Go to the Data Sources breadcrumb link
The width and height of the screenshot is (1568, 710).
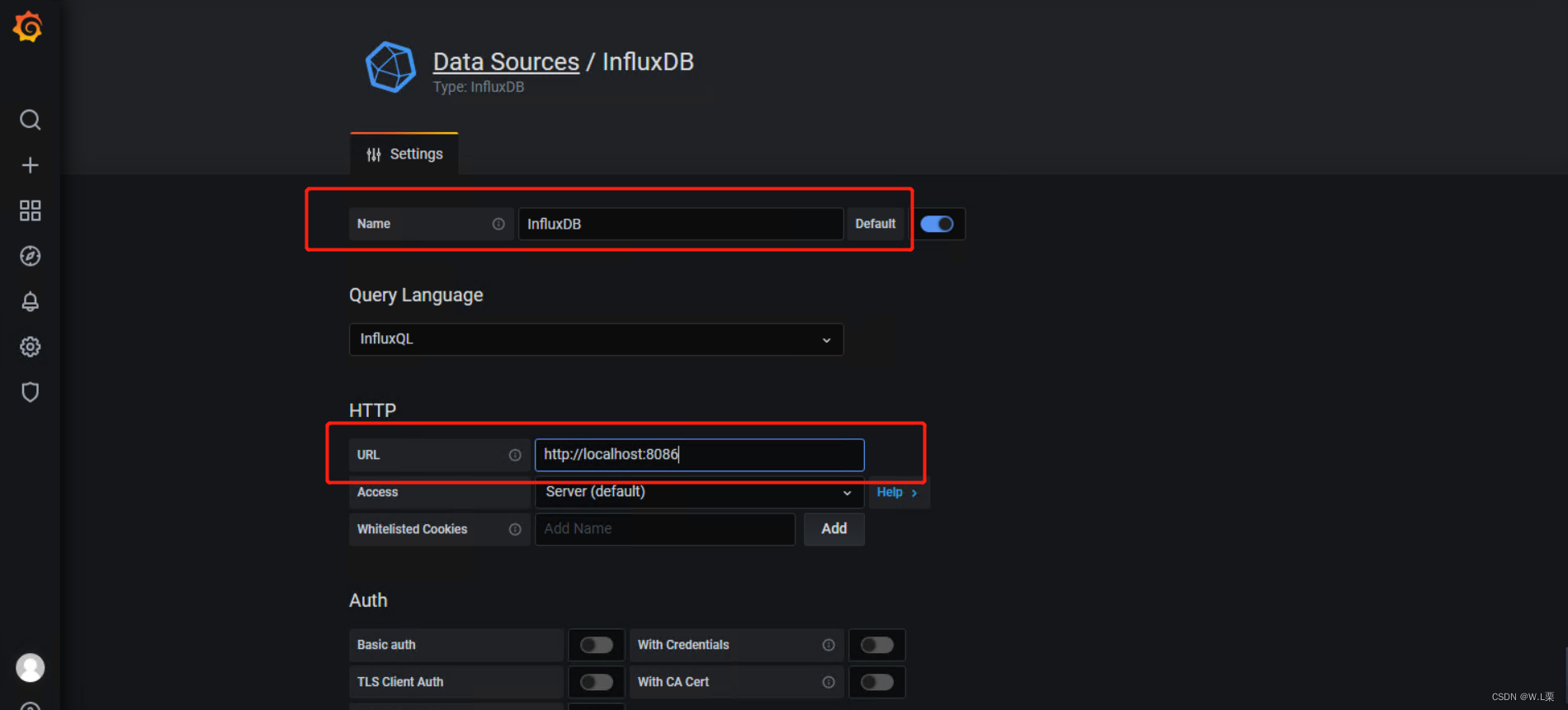pos(506,61)
